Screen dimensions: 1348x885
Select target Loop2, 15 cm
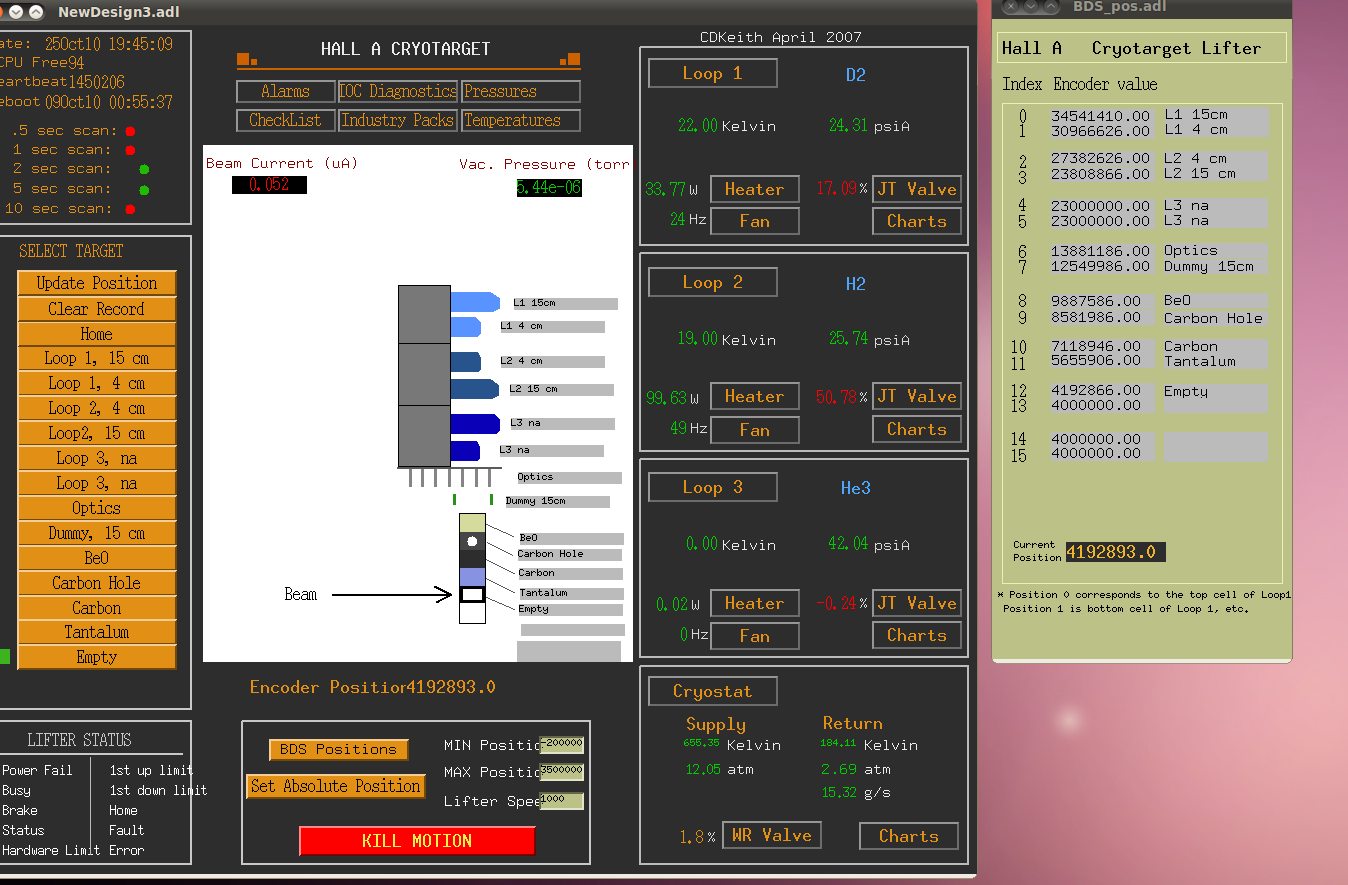(97, 433)
